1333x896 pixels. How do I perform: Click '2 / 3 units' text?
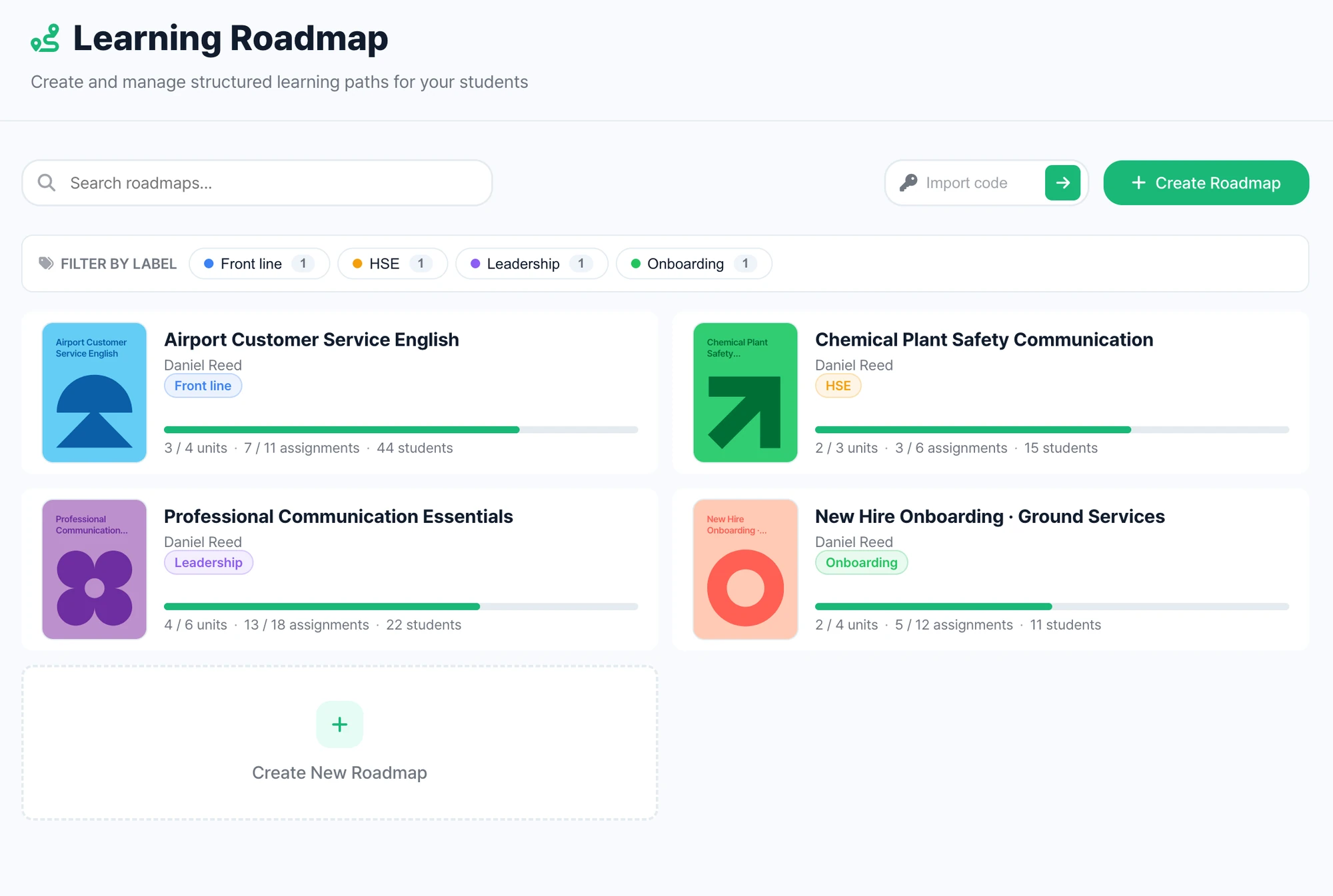[x=846, y=448]
